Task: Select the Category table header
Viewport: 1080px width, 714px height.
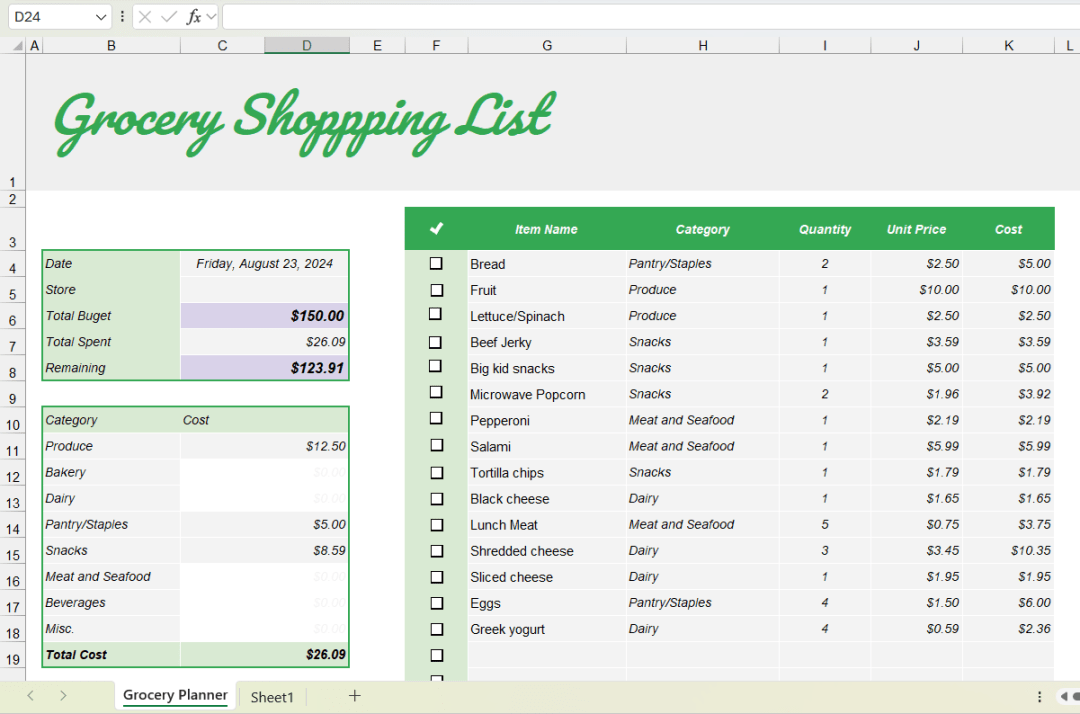Action: 702,229
